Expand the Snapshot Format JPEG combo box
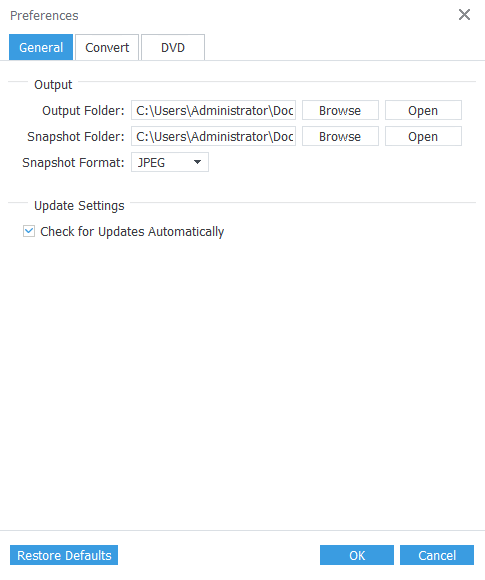The height and width of the screenshot is (580, 485). click(x=170, y=162)
